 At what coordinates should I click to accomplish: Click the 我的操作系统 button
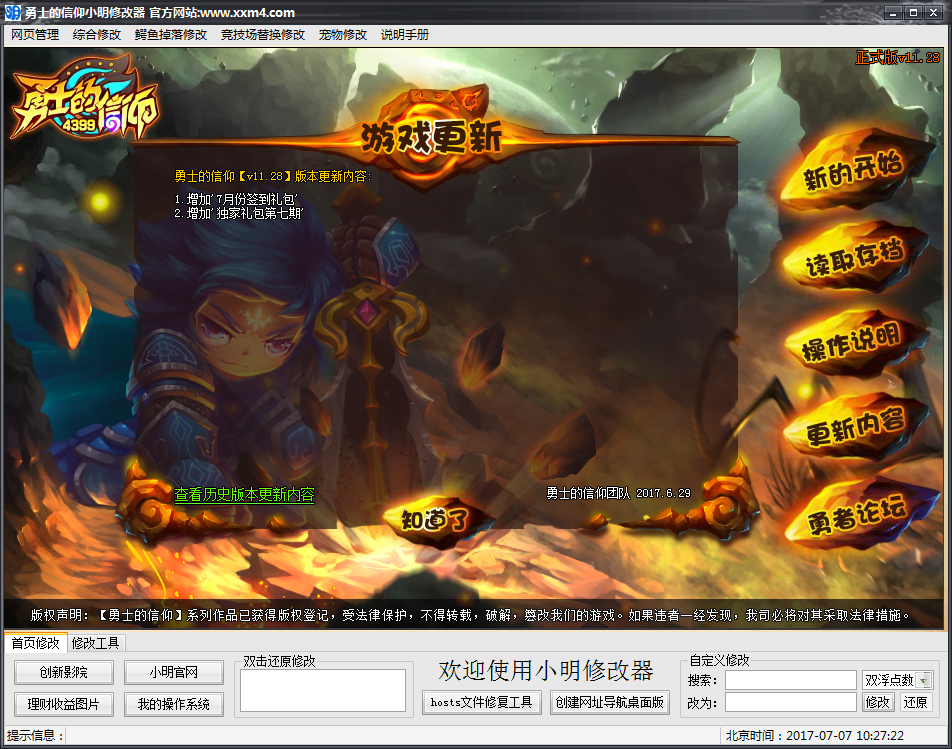[x=174, y=704]
